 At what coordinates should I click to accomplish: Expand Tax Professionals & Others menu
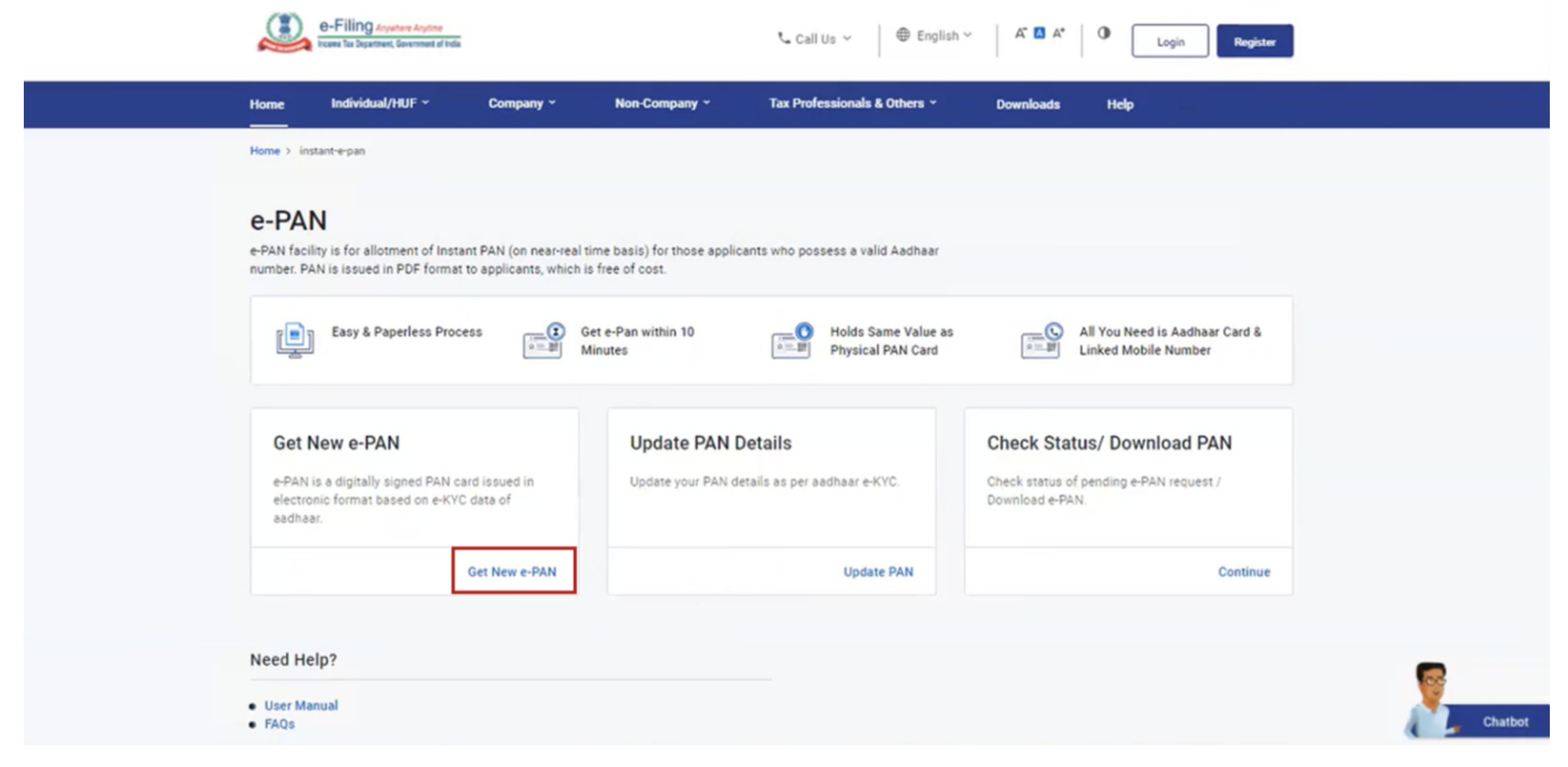[853, 104]
